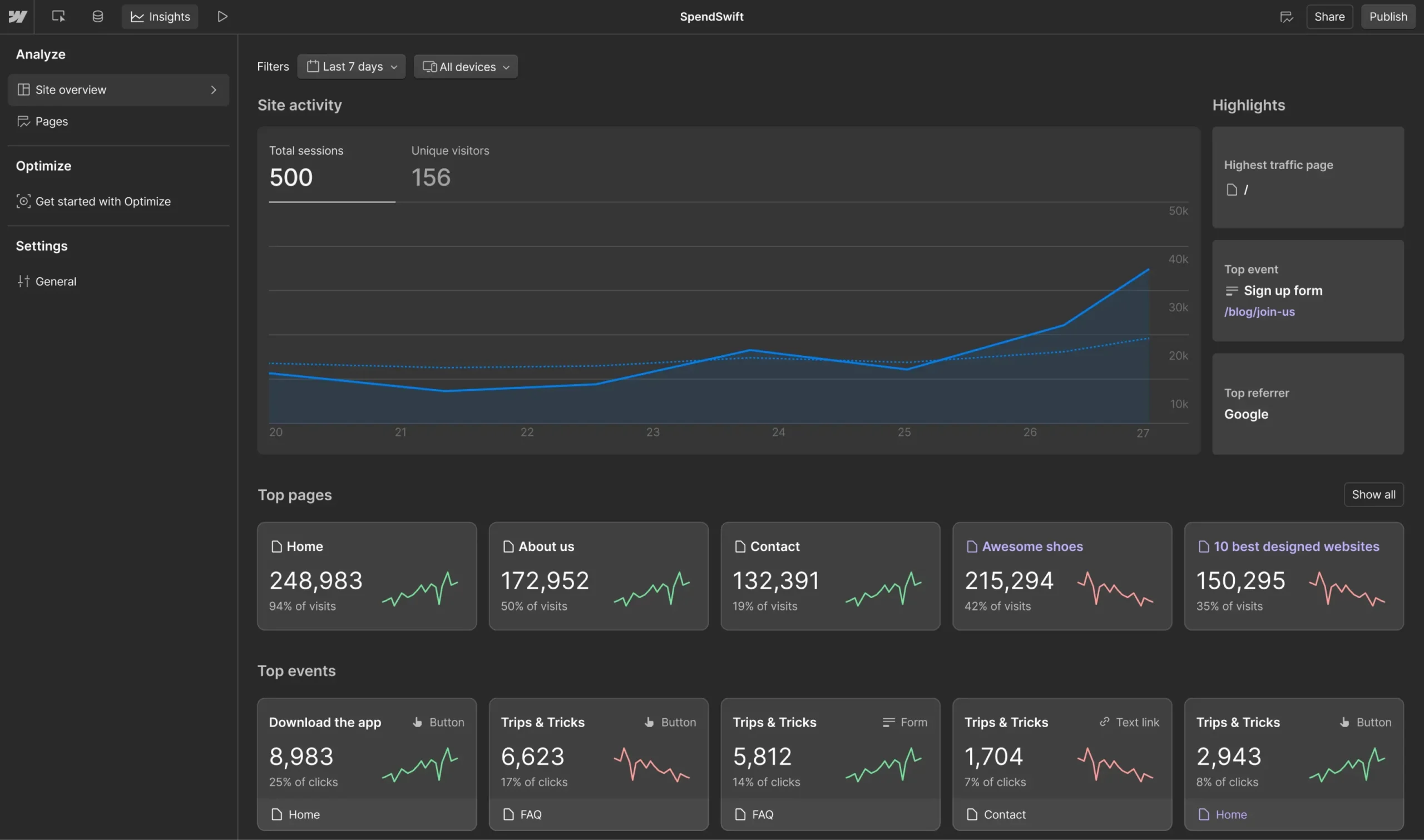Switch to the Designer view icon
1424x840 pixels.
(58, 17)
